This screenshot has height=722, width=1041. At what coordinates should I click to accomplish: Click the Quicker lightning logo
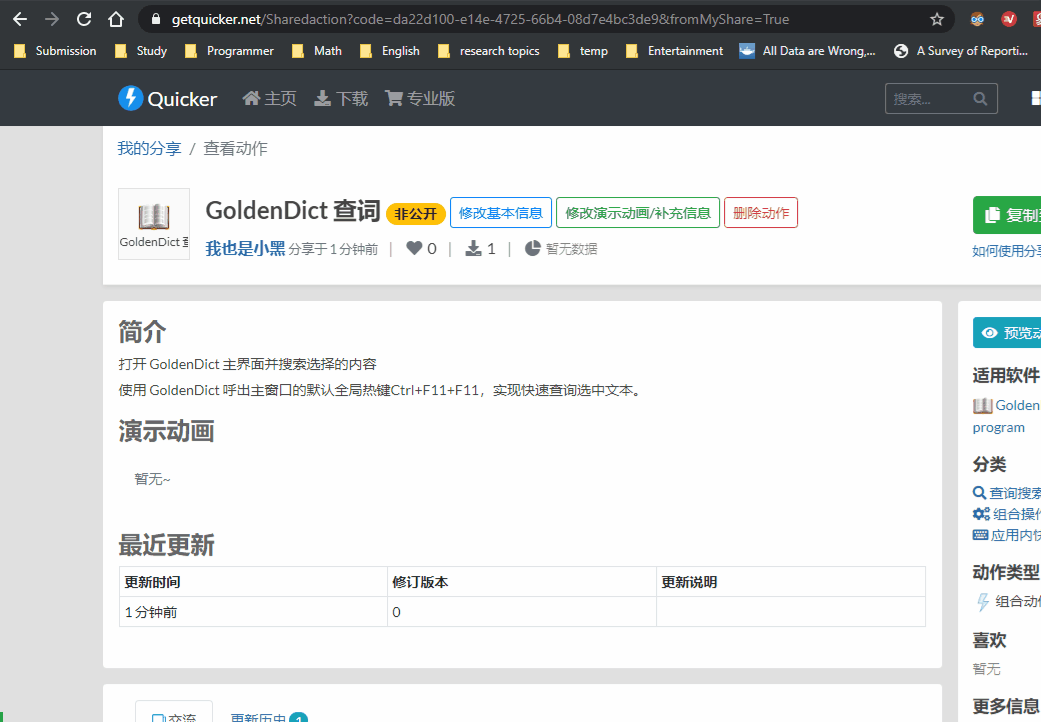(131, 98)
